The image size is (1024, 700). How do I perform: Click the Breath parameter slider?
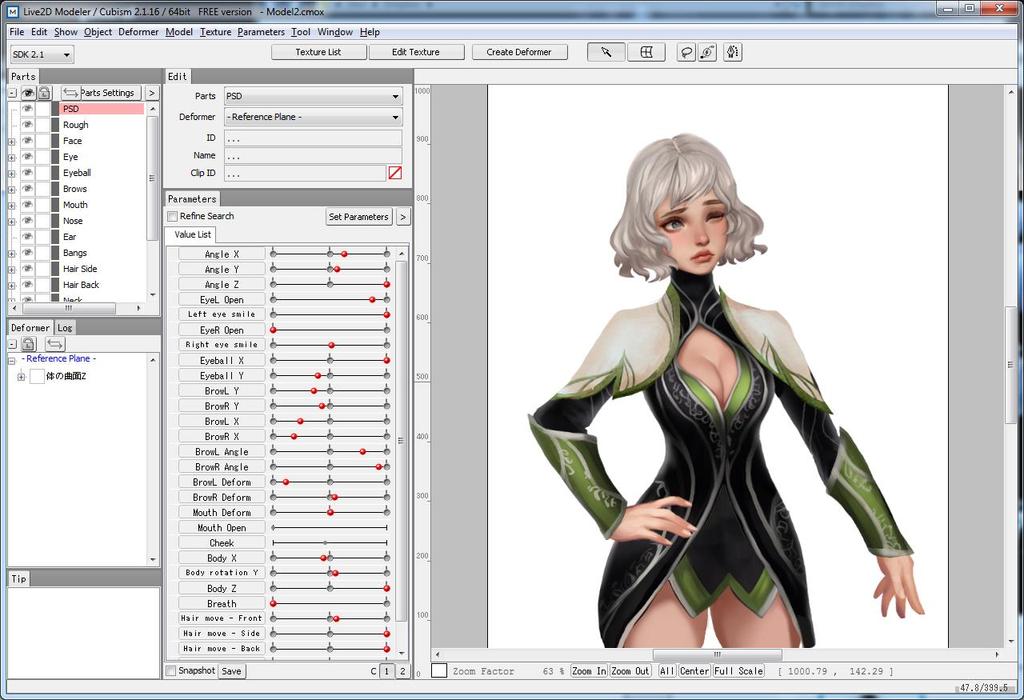[330, 603]
